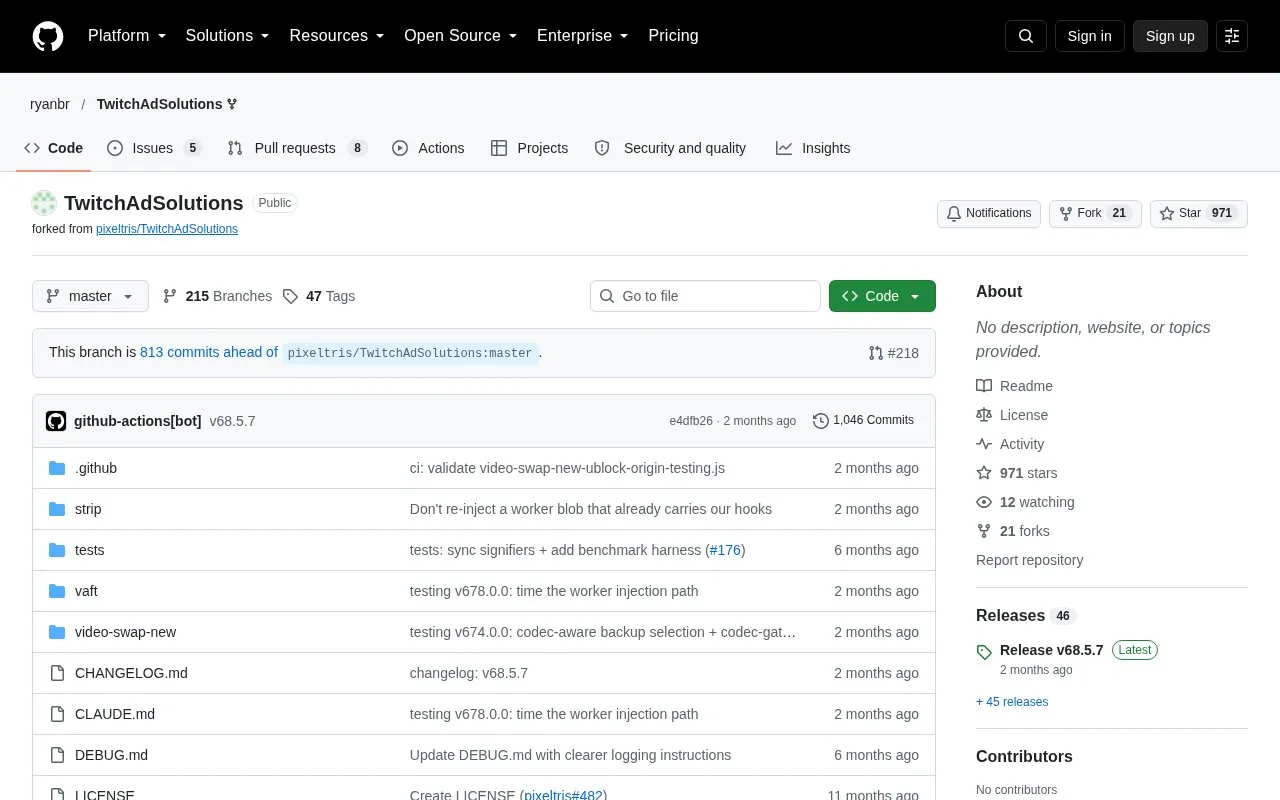Click the tag icon next to Release v68.5.7
1280x800 pixels.
984,652
